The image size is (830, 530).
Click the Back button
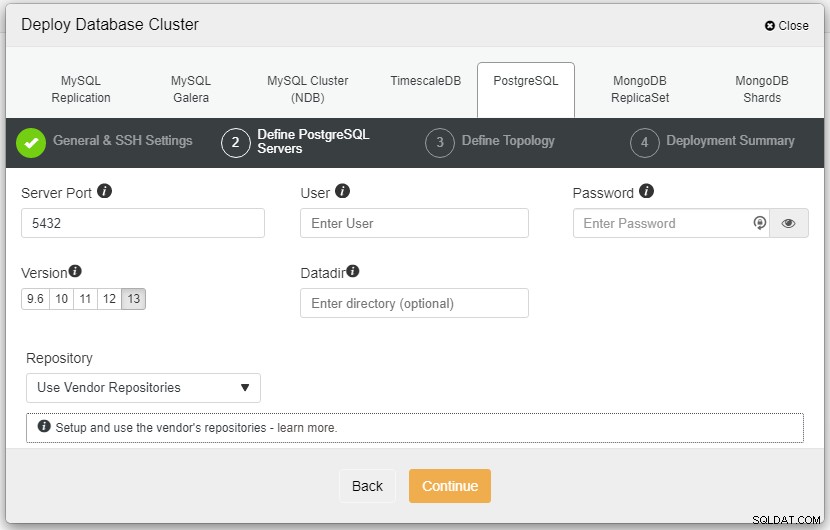(367, 486)
